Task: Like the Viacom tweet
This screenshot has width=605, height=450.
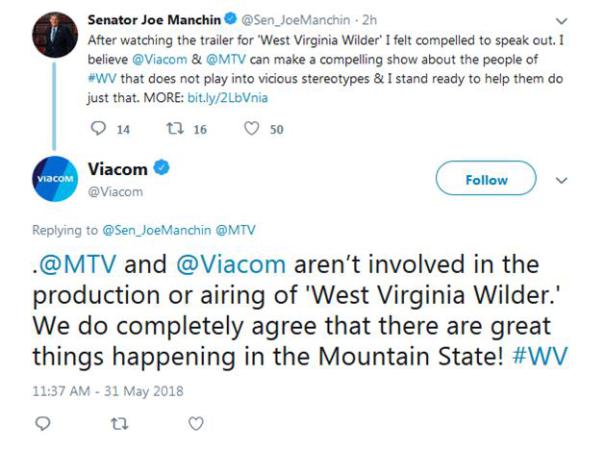Action: click(196, 423)
